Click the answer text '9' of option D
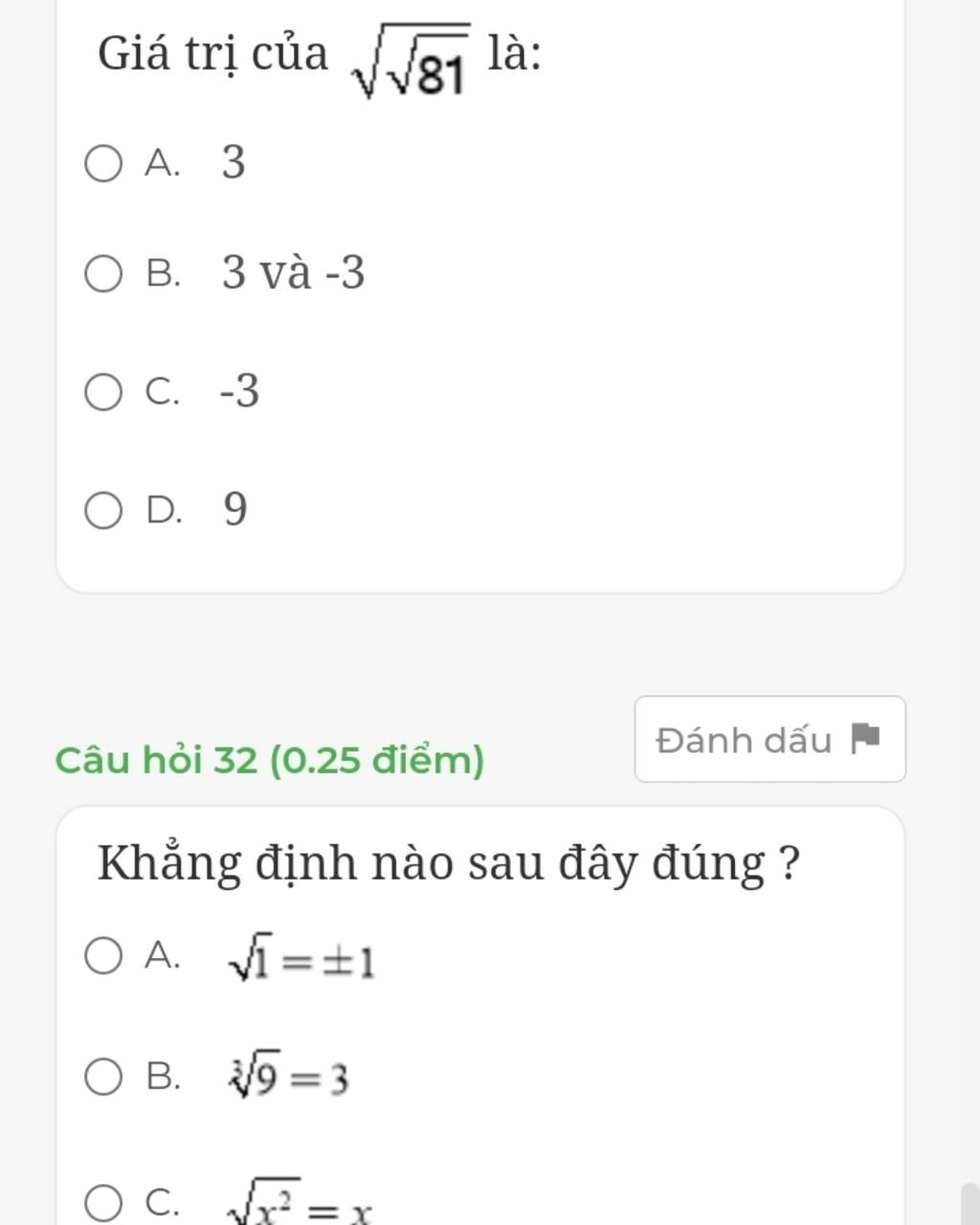 pos(235,509)
